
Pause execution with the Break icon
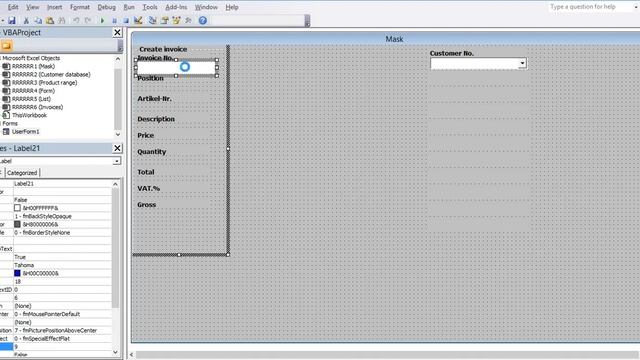(x=114, y=20)
